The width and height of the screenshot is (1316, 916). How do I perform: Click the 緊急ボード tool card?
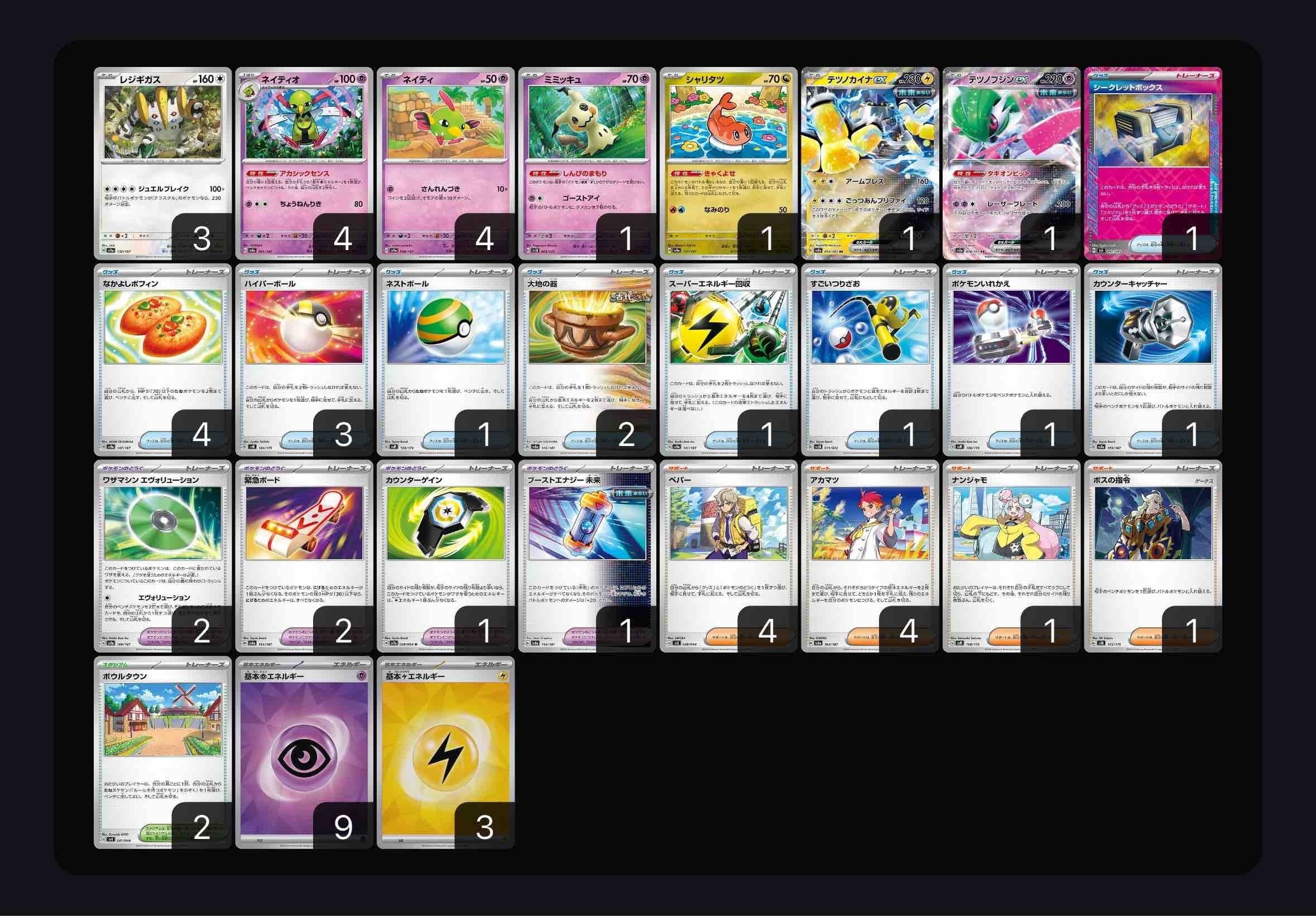304,556
